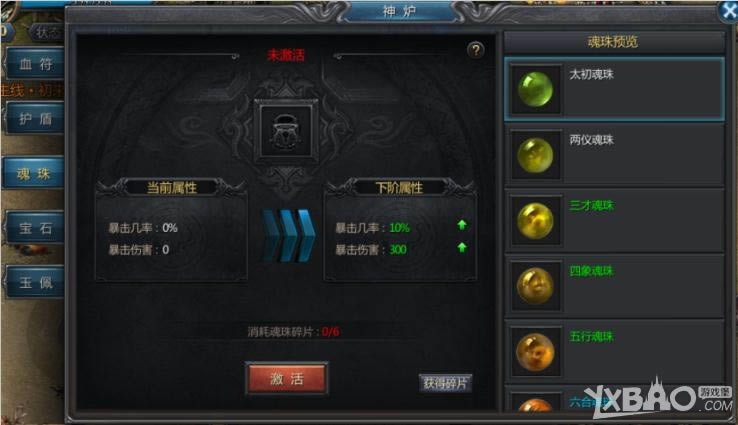
Task: Open the 玉佩 tab
Action: (35, 282)
